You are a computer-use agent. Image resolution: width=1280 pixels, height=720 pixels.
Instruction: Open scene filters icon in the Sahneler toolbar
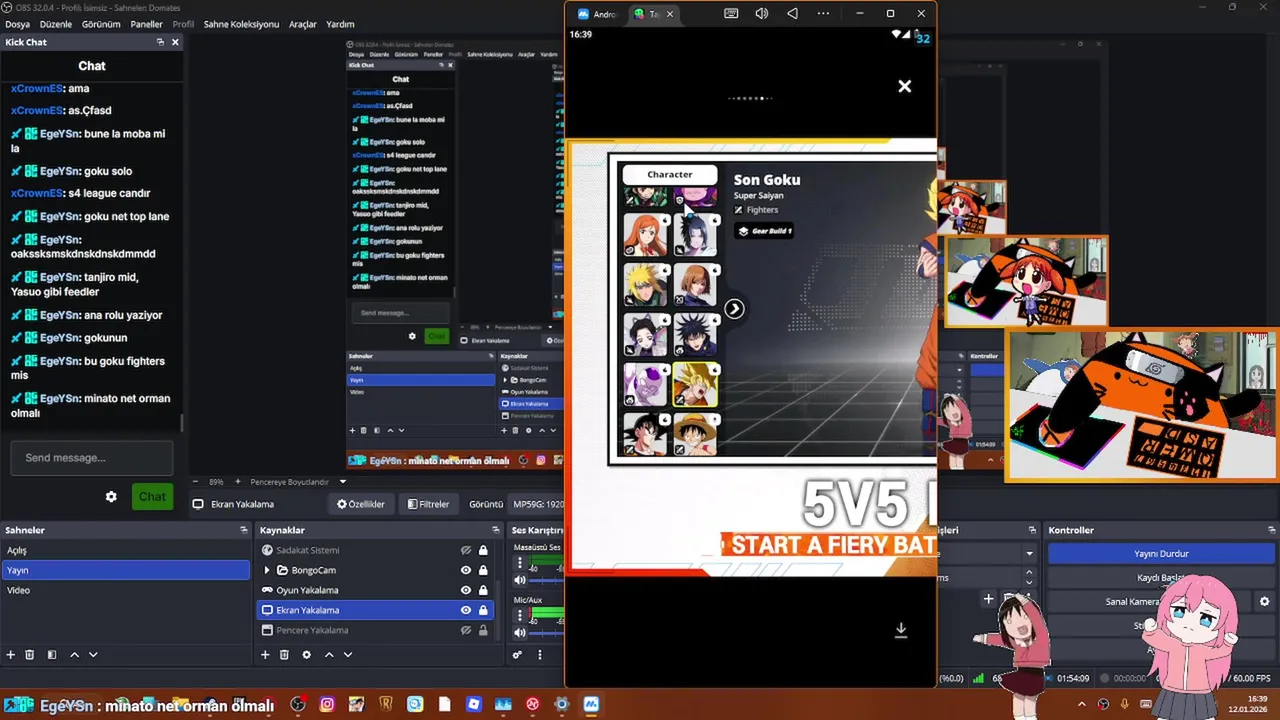click(52, 655)
